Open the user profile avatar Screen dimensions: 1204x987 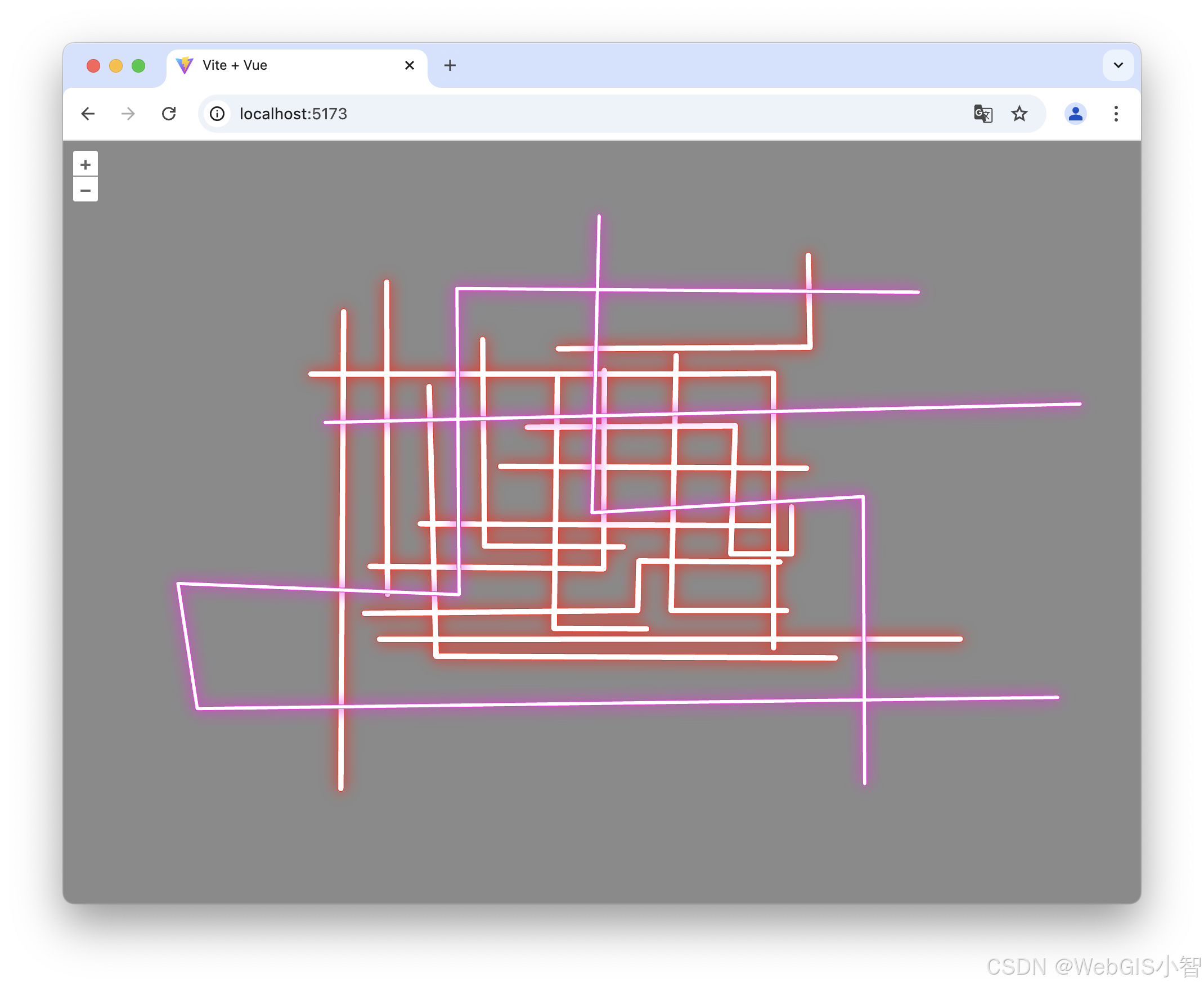(x=1075, y=114)
